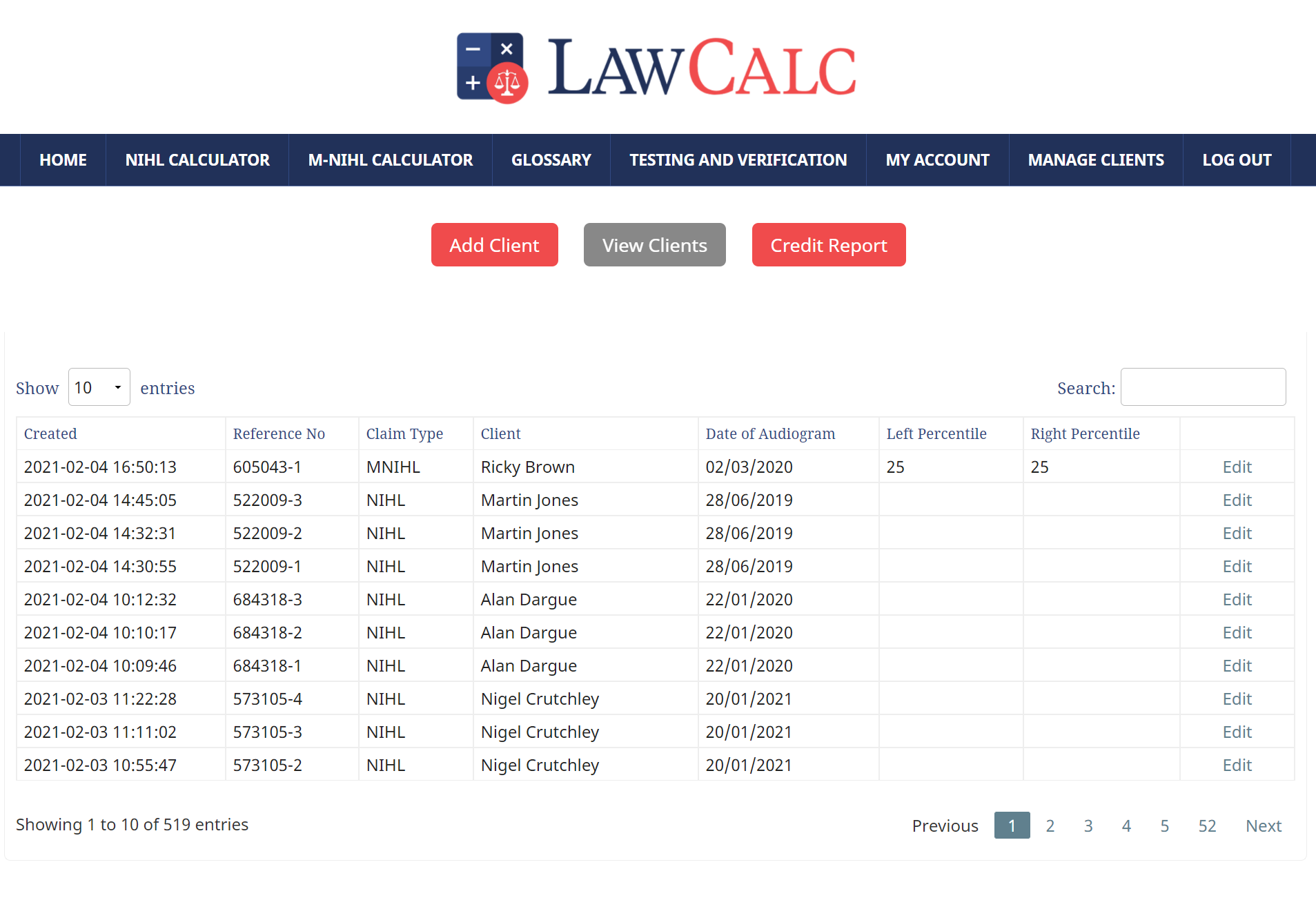Open the HOME menu item
This screenshot has height=898, width=1316.
63,160
